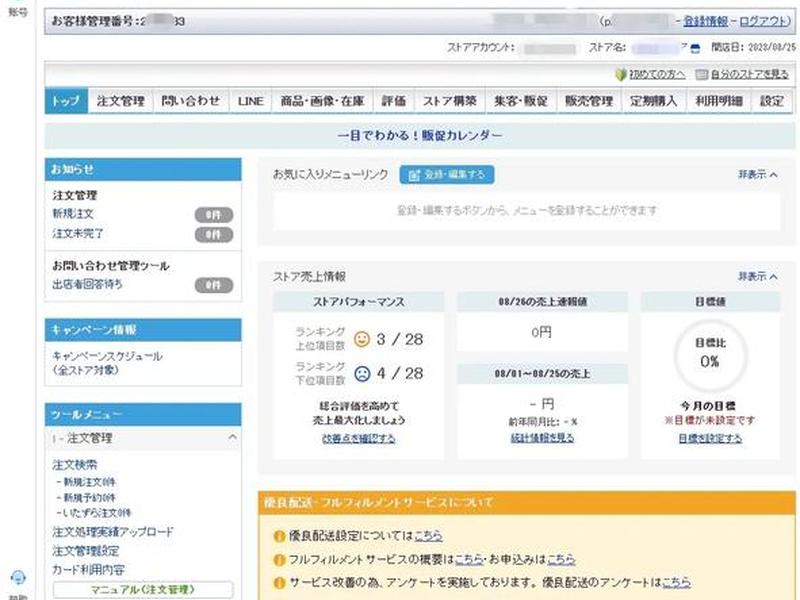Collapse the 1 - 注文管理 tool menu
The width and height of the screenshot is (800, 600).
pos(143,438)
